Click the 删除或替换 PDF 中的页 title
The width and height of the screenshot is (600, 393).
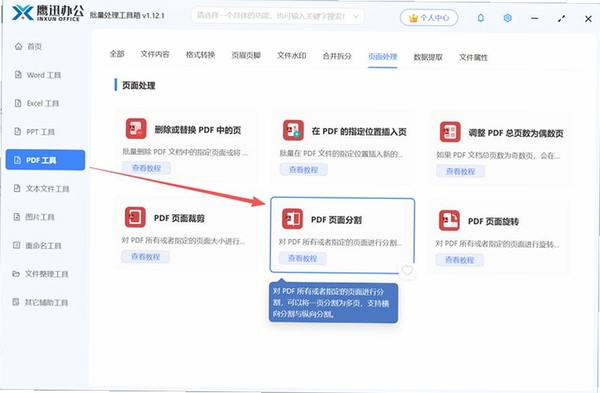[198, 130]
